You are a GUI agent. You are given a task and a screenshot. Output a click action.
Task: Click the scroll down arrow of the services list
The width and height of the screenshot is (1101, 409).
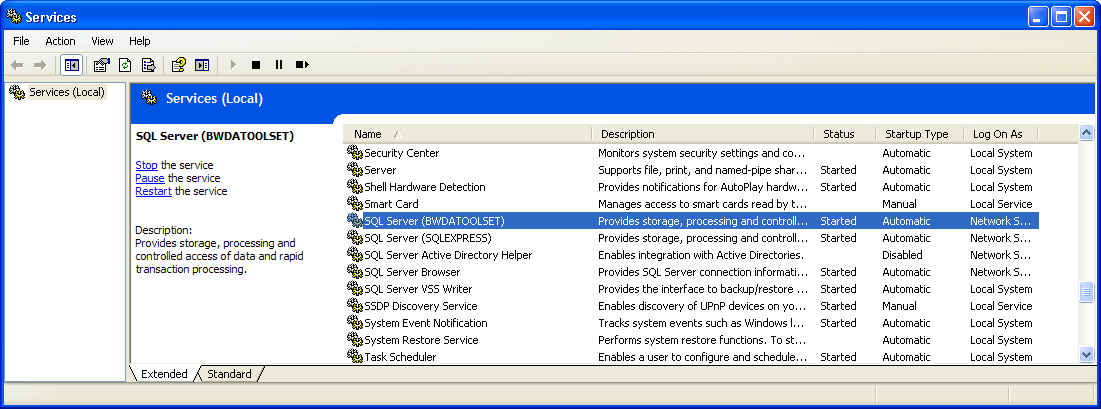[x=1087, y=355]
